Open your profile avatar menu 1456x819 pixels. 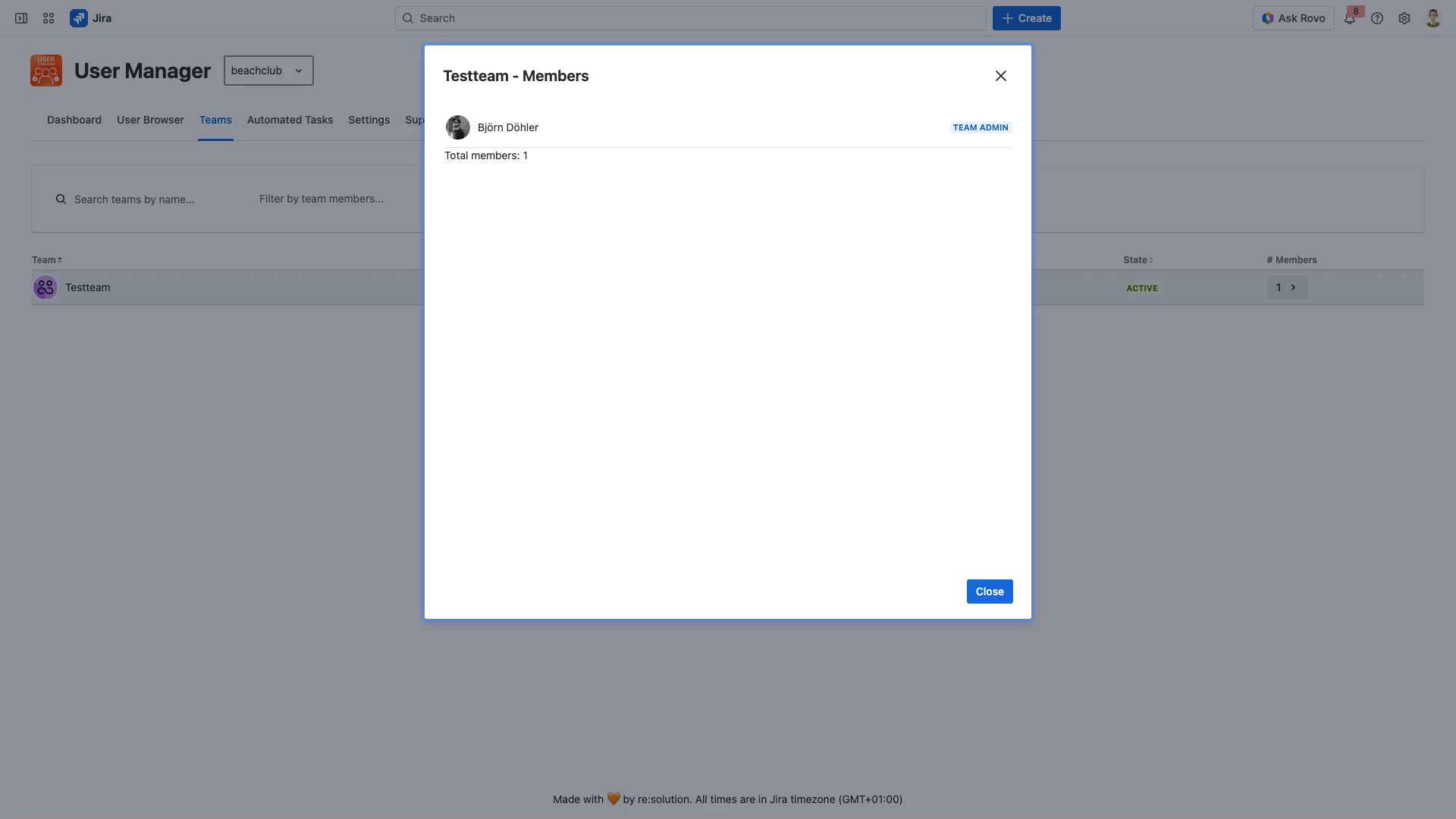click(x=1432, y=17)
